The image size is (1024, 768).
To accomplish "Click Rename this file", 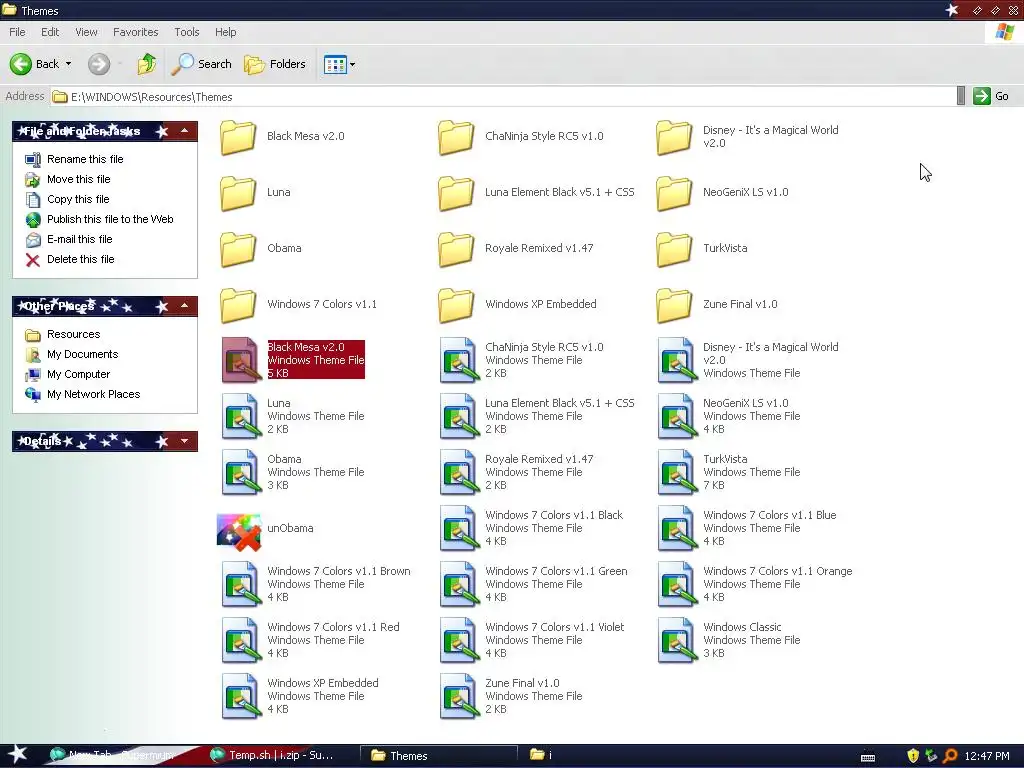I will 85,159.
